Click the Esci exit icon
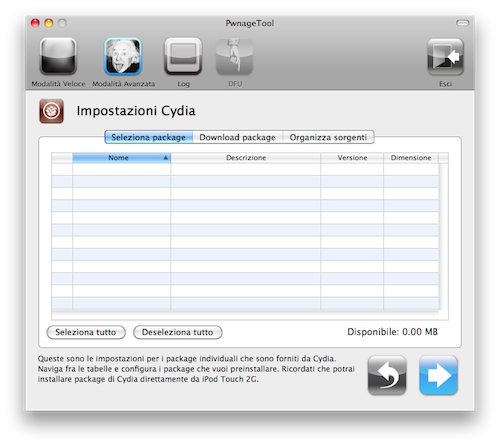 pos(445,57)
